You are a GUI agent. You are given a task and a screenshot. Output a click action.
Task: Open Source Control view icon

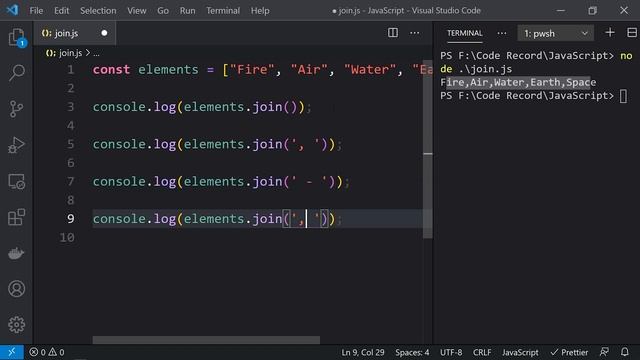(17, 109)
